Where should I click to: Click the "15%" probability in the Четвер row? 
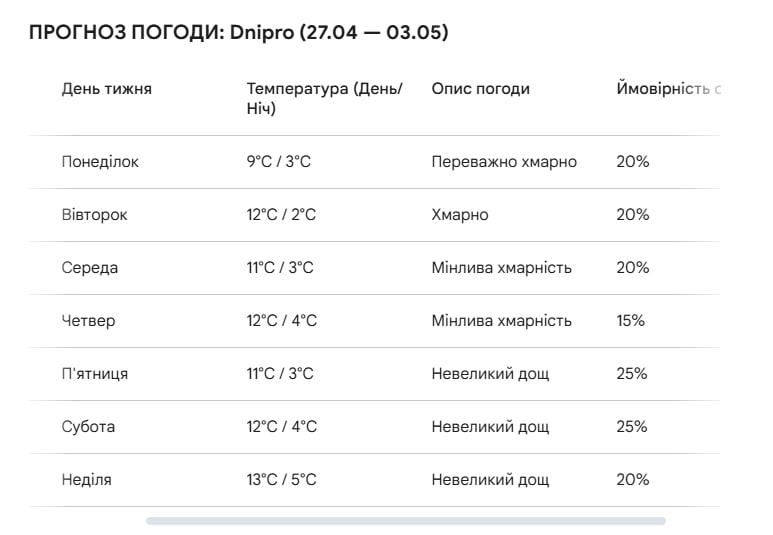[x=631, y=321]
